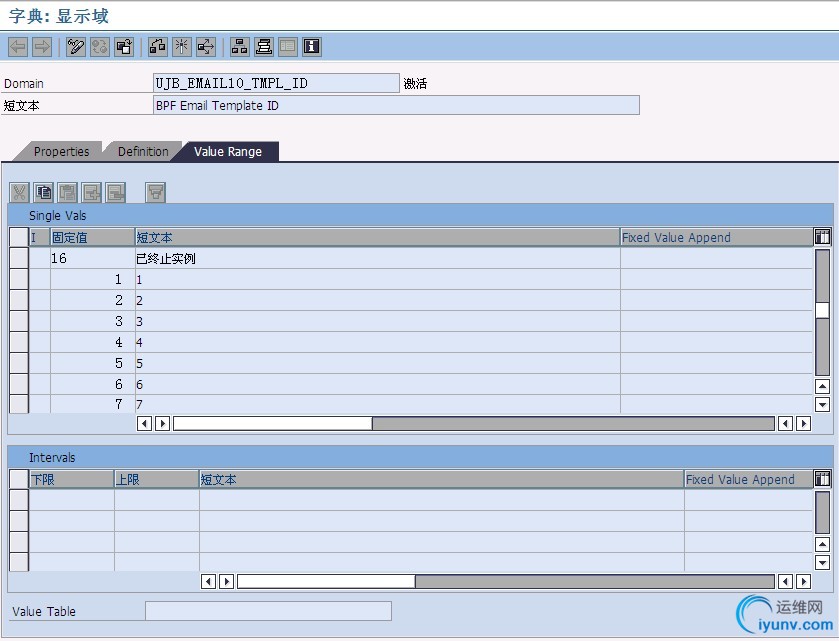Viewport: 839px width, 641px height.
Task: Click the Copy icon above Single Vals
Action: [43, 192]
